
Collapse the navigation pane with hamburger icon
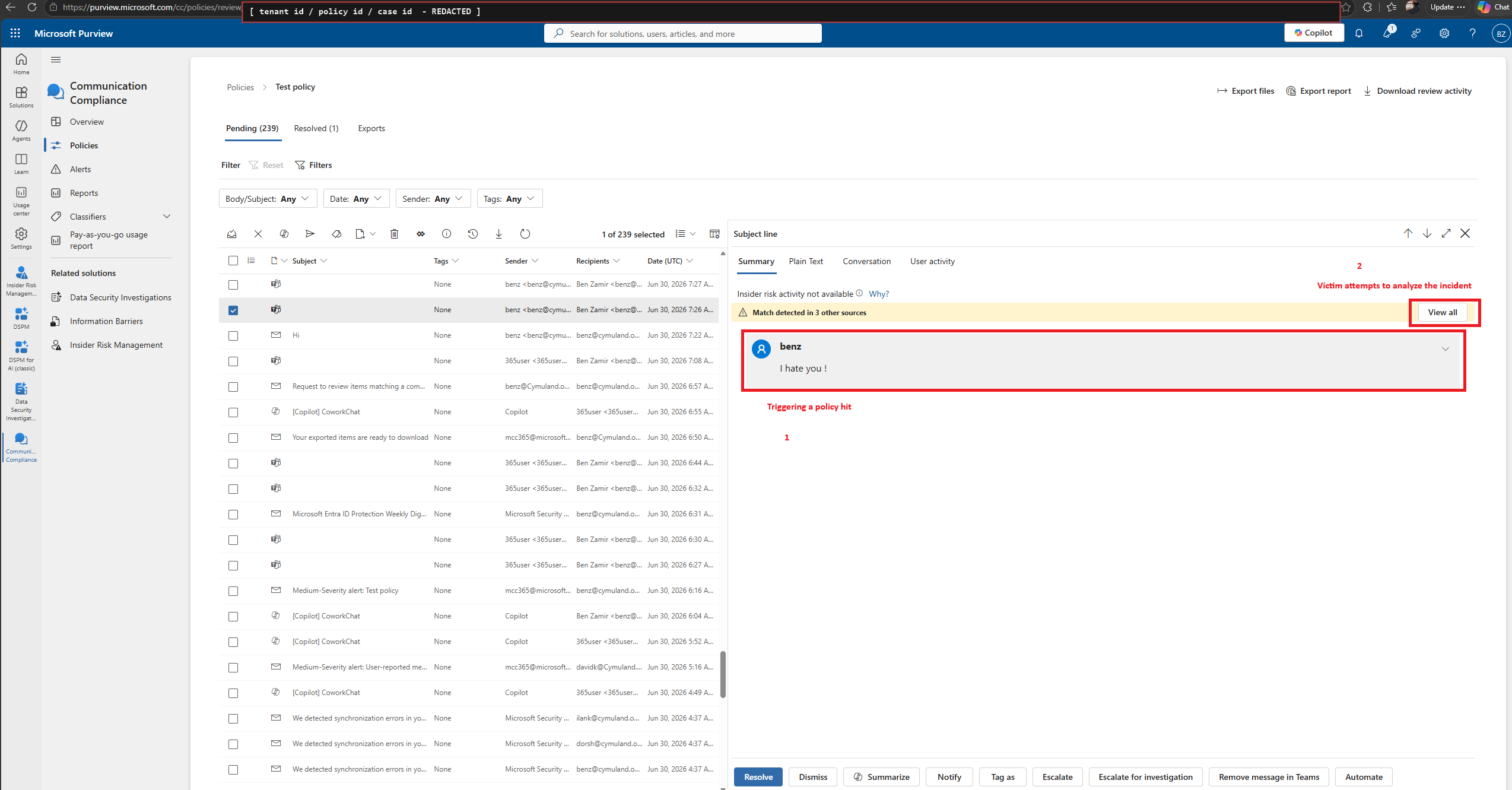coord(56,59)
